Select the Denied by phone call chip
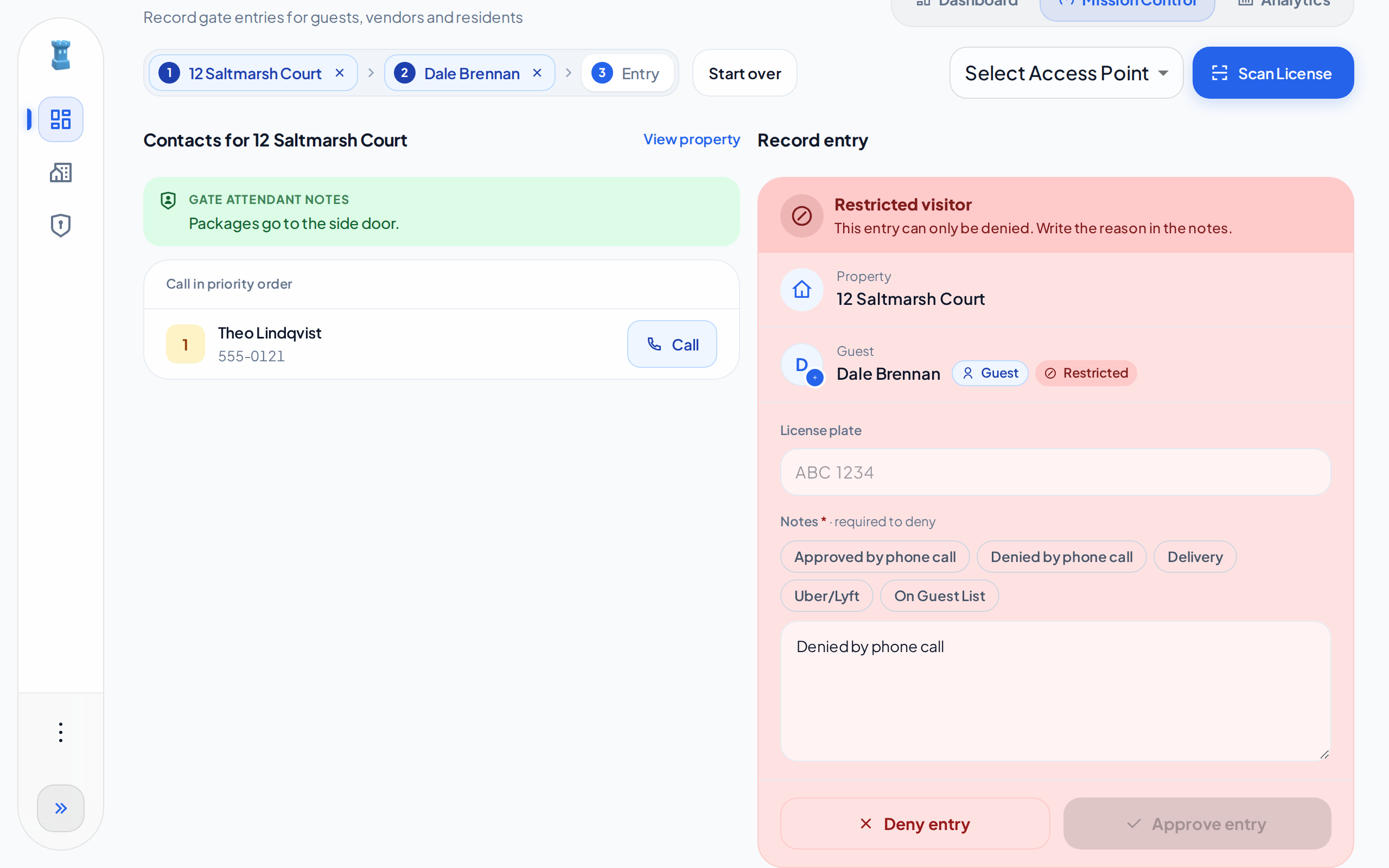The height and width of the screenshot is (868, 1389). [1061, 556]
